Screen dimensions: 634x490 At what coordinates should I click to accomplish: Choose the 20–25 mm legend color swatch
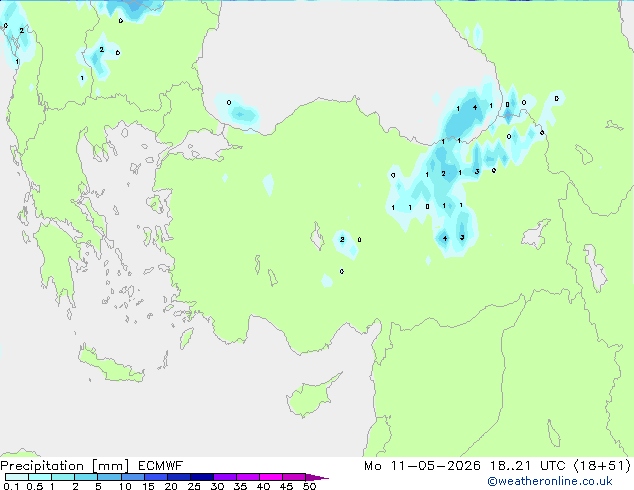click(178, 477)
